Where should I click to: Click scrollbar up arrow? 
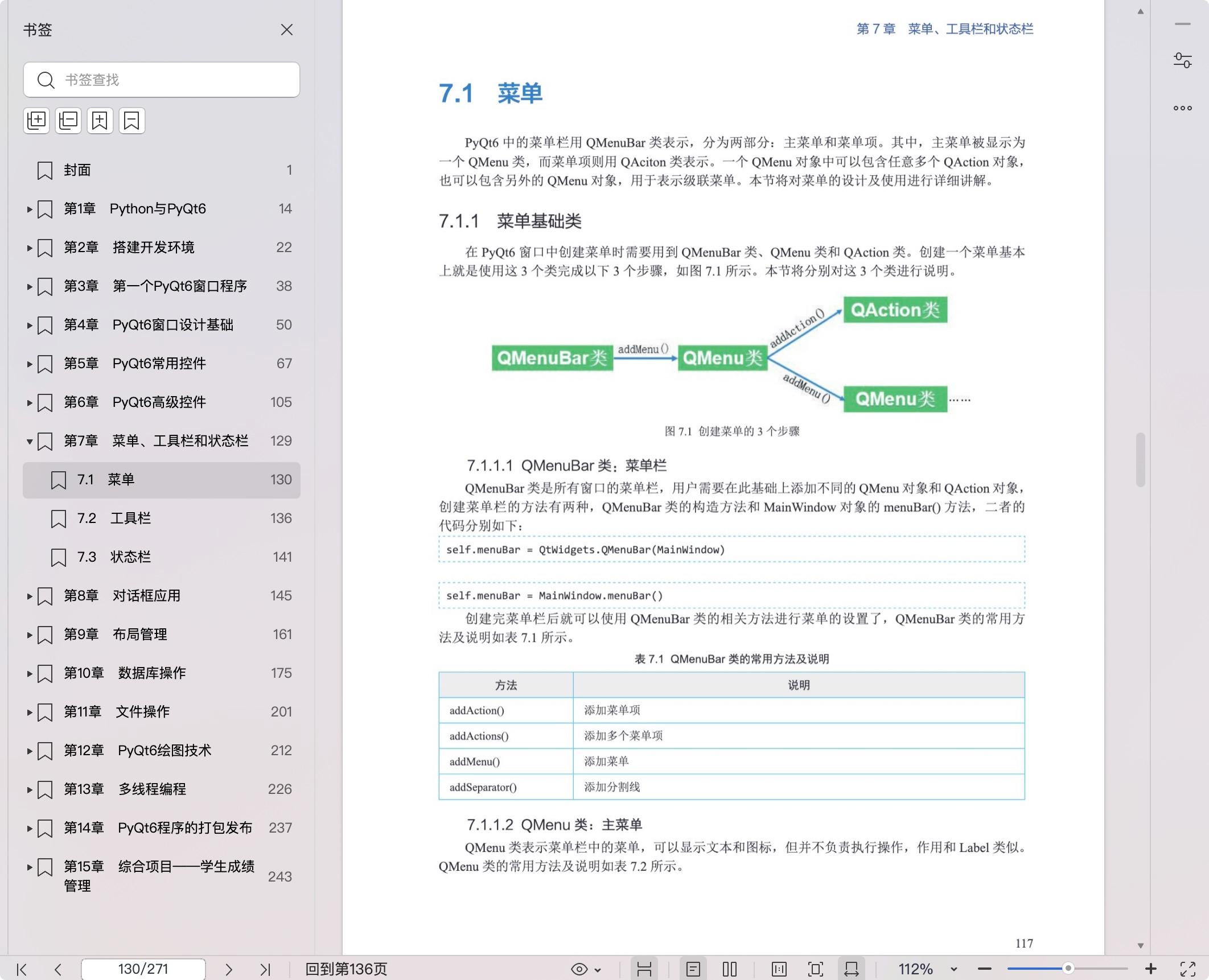click(1141, 11)
